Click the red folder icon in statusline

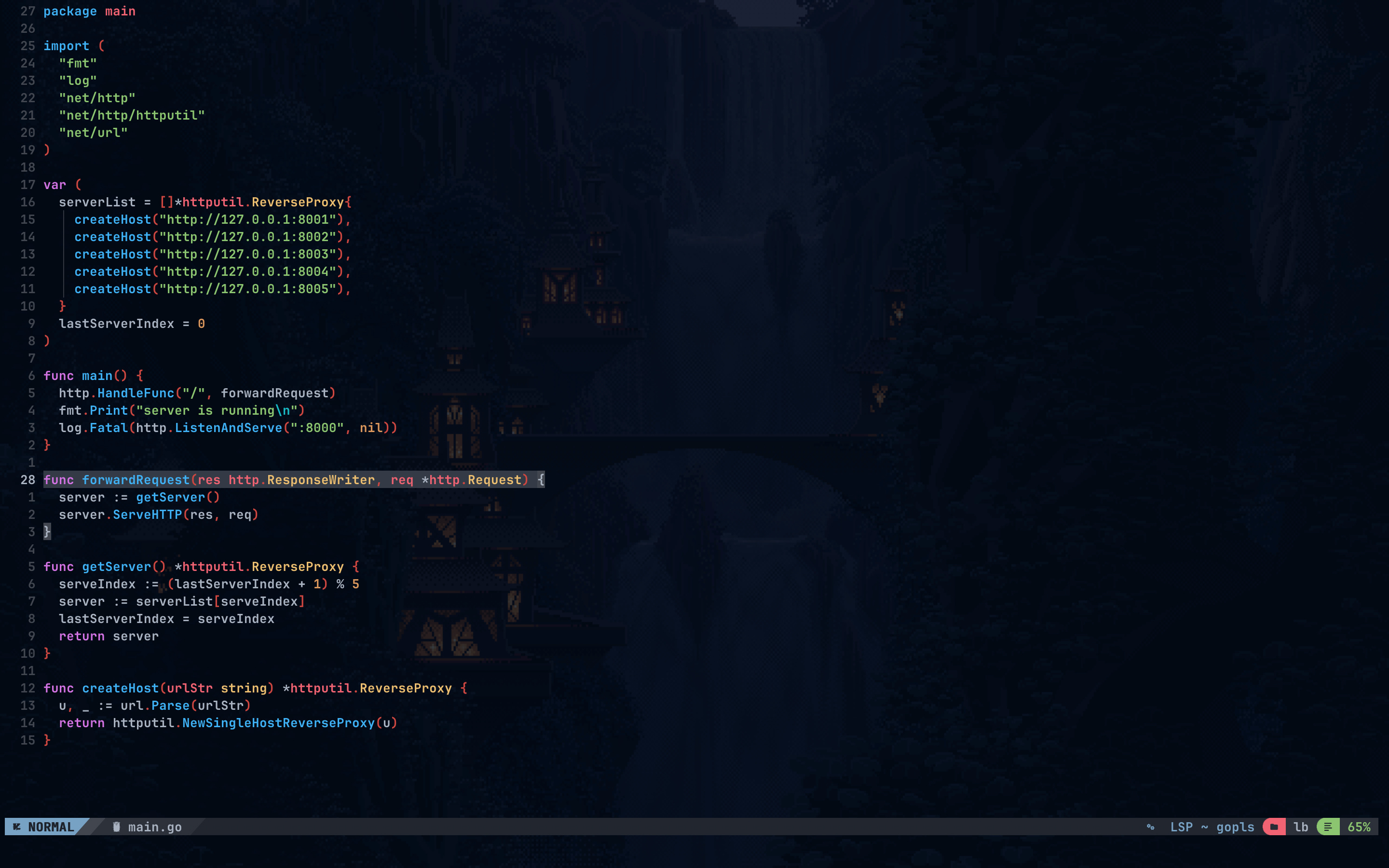click(x=1274, y=827)
